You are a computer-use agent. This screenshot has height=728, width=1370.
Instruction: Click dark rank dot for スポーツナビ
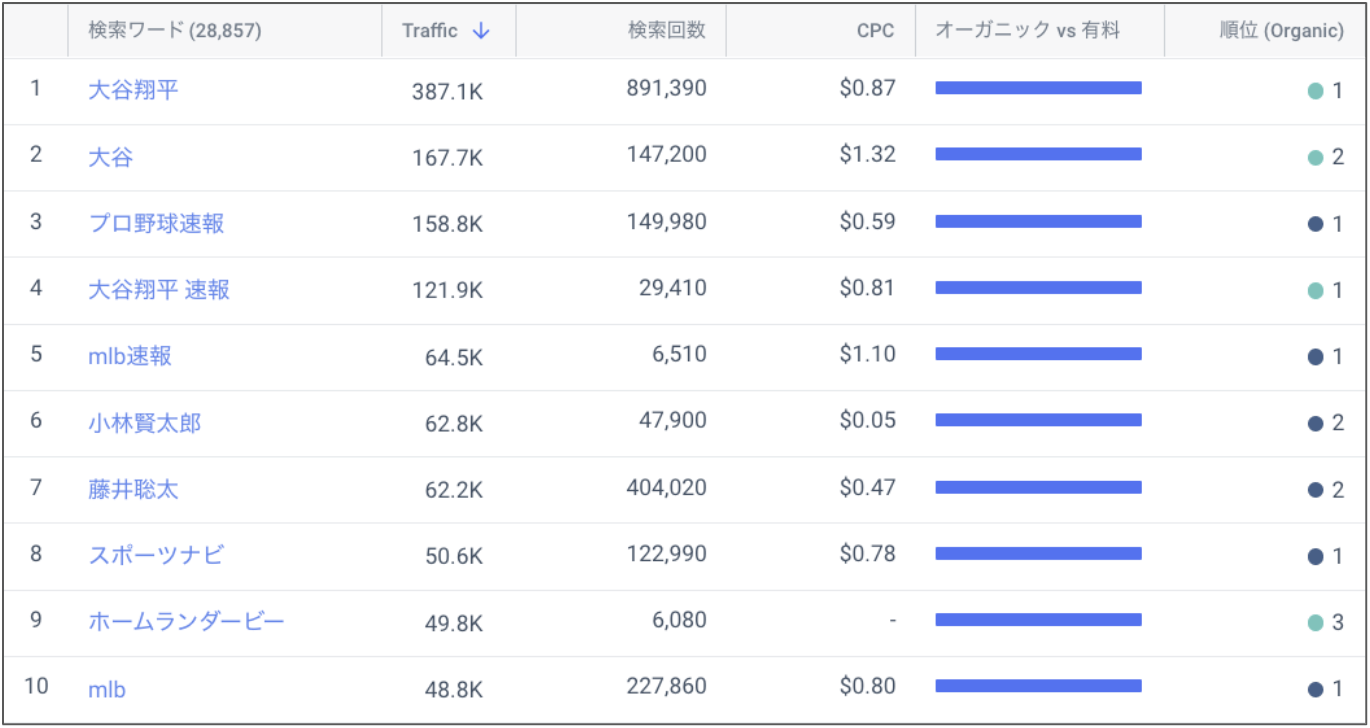[x=1316, y=556]
